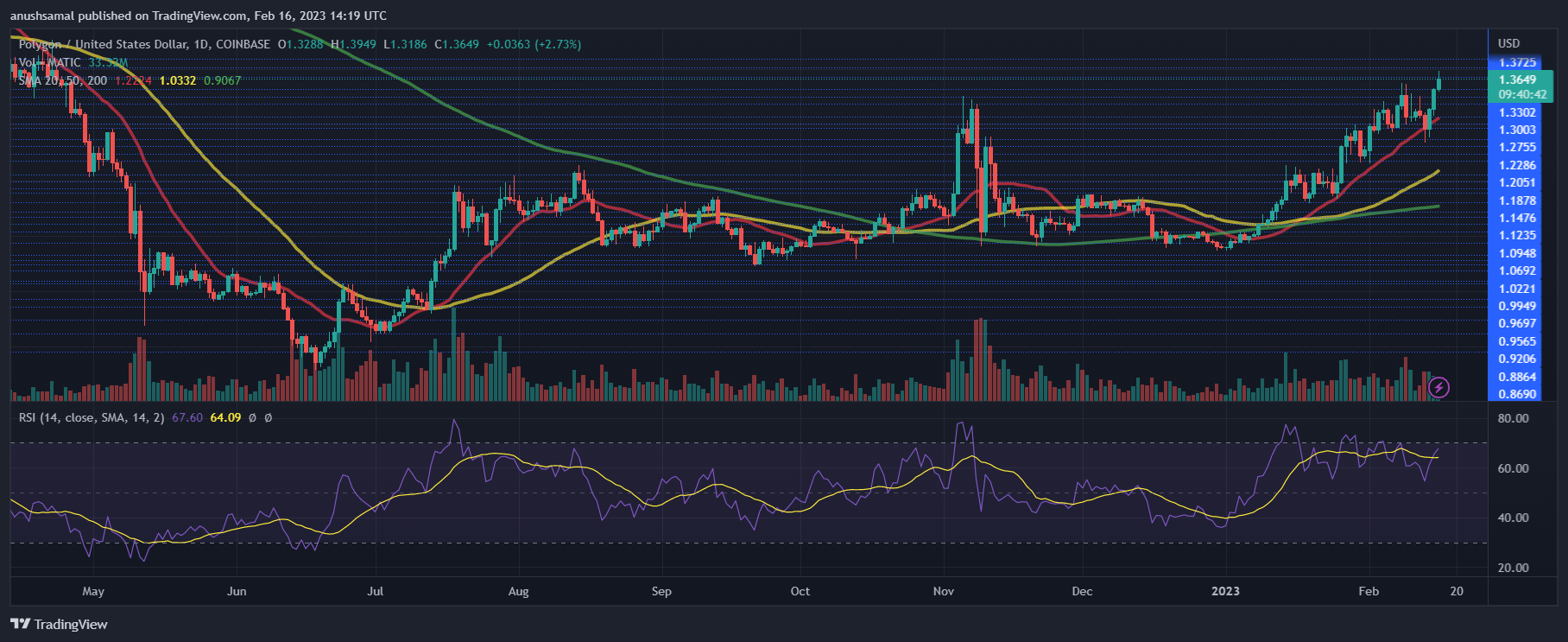This screenshot has width=1568, height=642.
Task: Click the +0.0363 (+2.73%) change value
Action: [534, 44]
